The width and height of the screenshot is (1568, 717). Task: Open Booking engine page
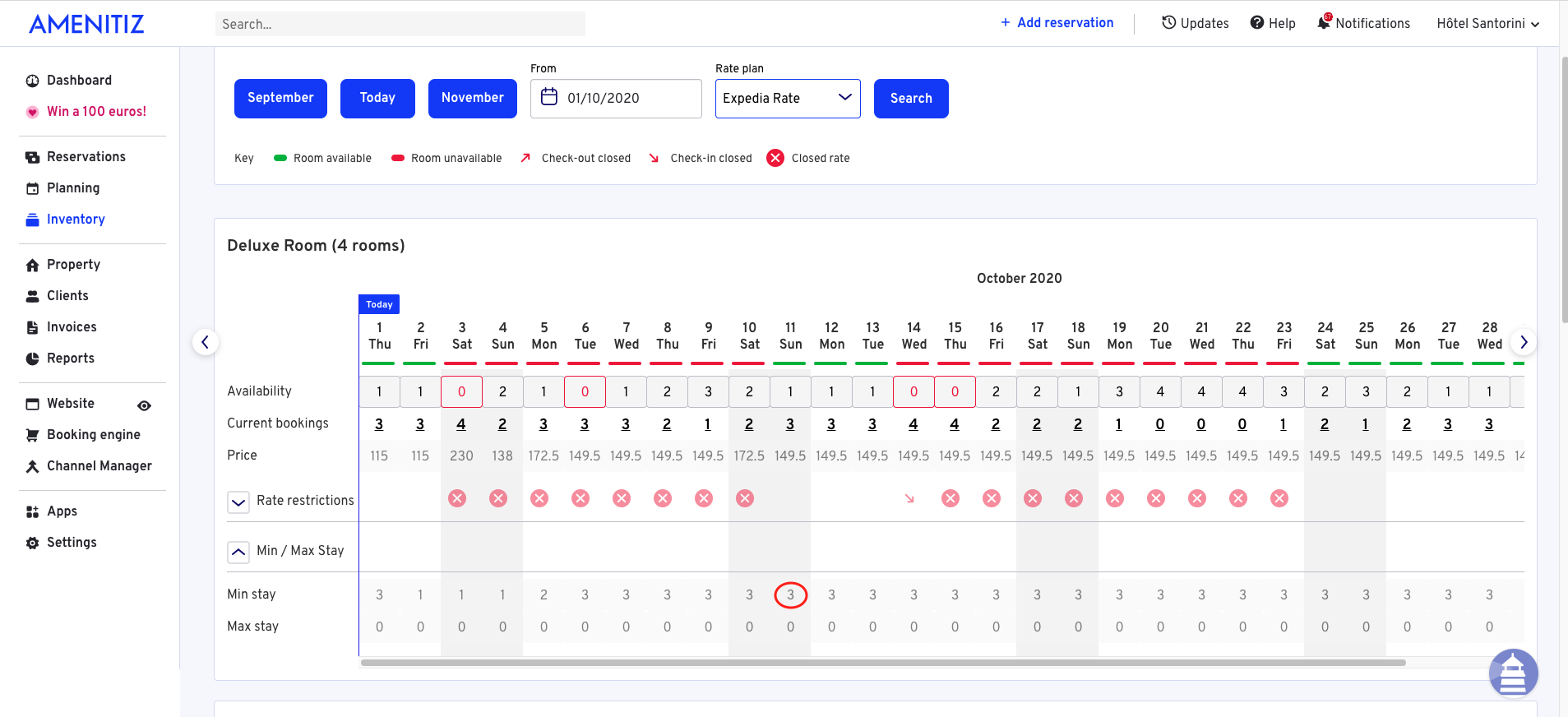click(93, 434)
